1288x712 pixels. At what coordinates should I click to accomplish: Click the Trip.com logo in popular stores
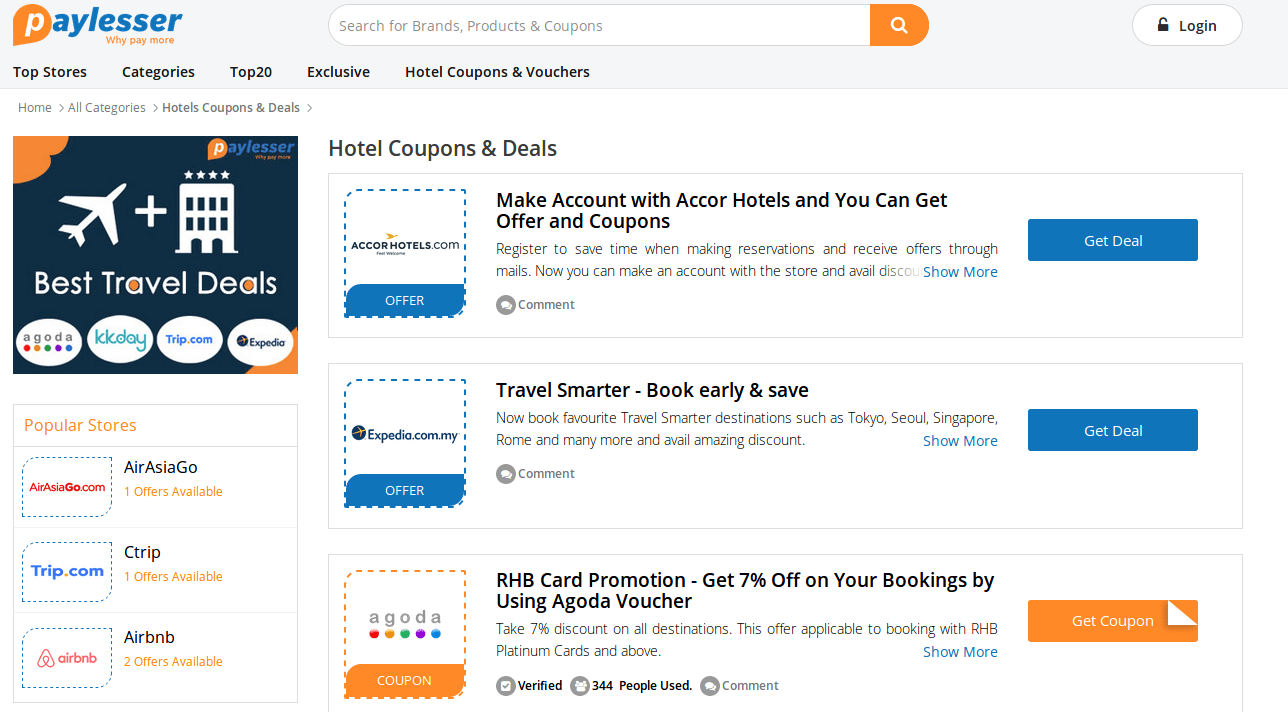click(x=67, y=572)
